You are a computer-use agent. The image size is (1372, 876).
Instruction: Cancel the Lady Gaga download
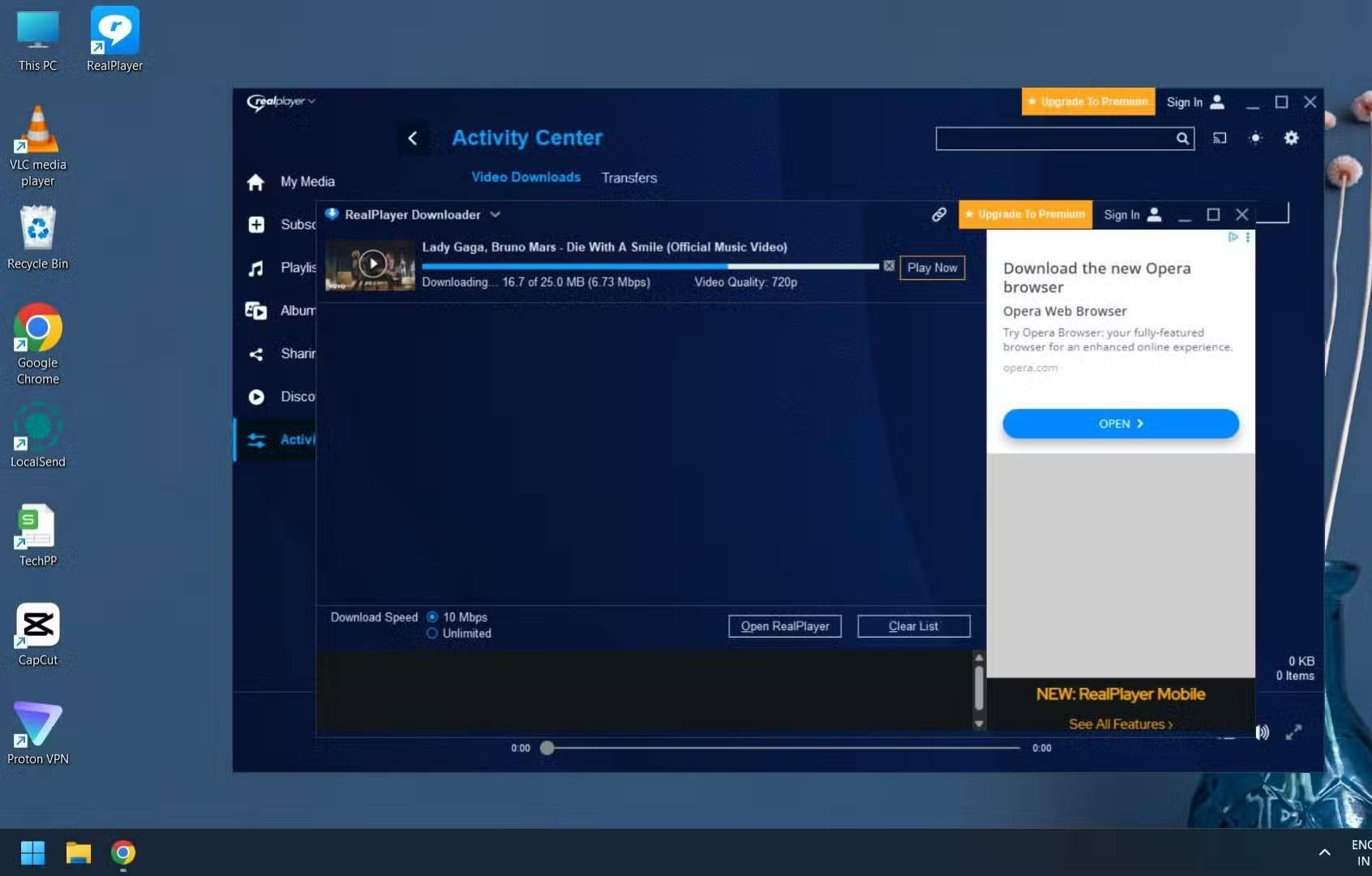889,265
